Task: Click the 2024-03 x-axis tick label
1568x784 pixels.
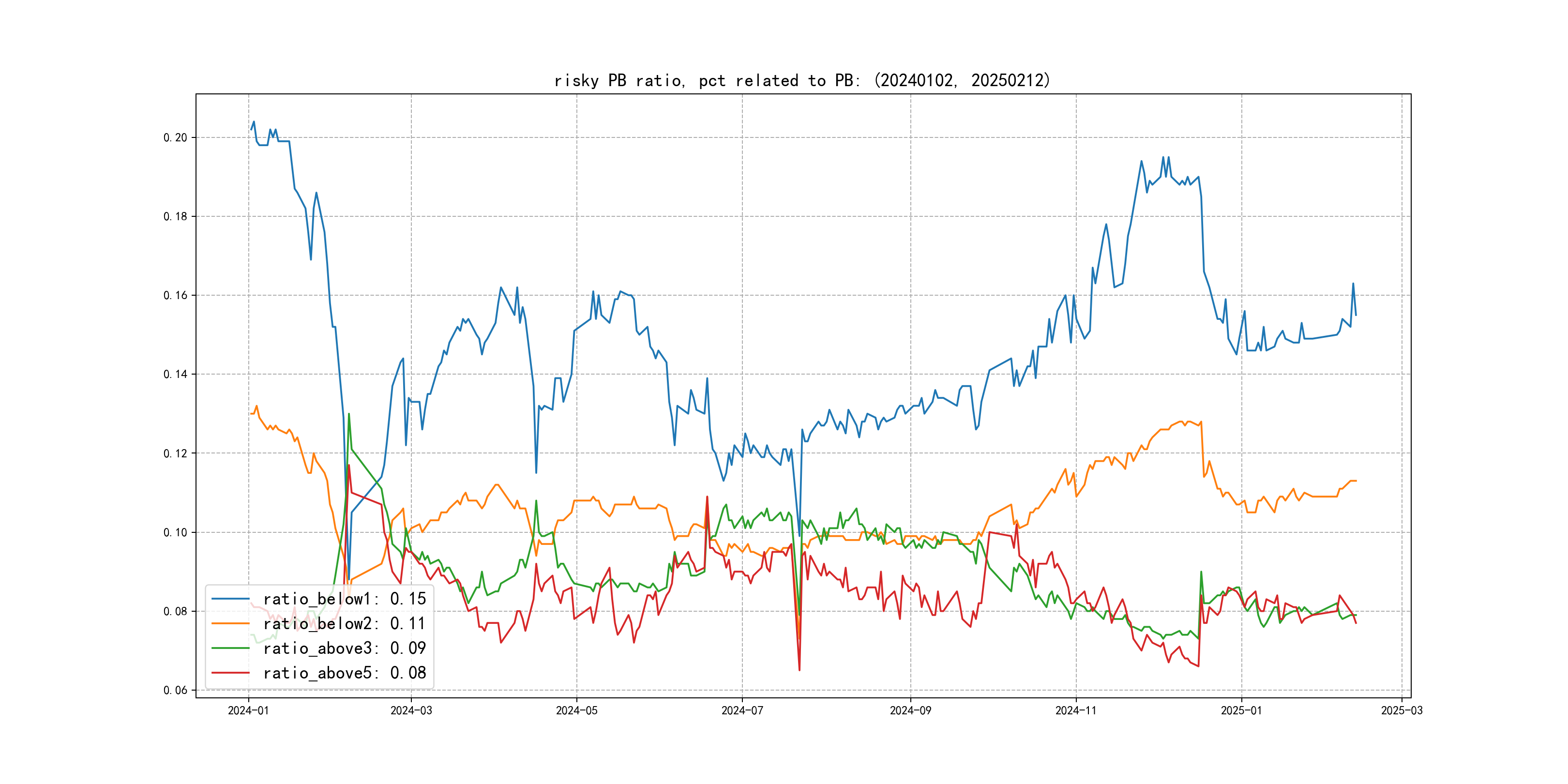Action: pyautogui.click(x=411, y=710)
